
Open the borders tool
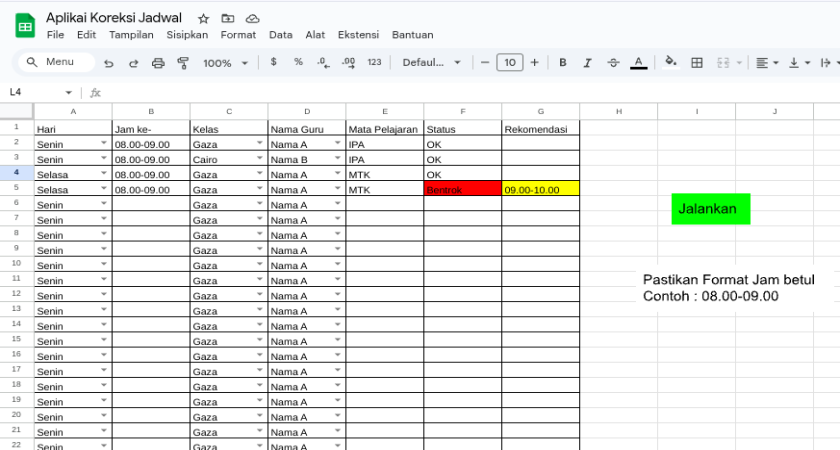[x=697, y=63]
